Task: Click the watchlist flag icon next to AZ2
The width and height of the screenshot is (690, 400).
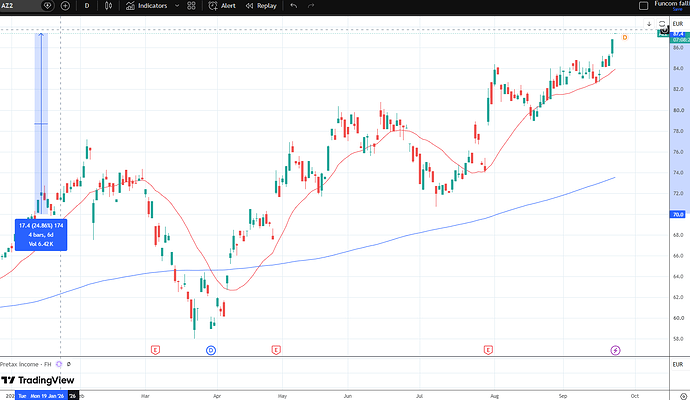Action: click(47, 6)
